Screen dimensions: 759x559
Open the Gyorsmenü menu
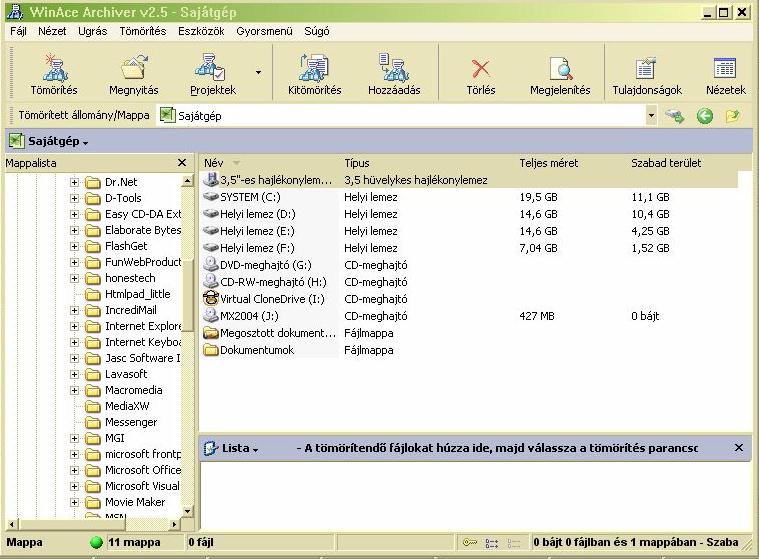(264, 31)
